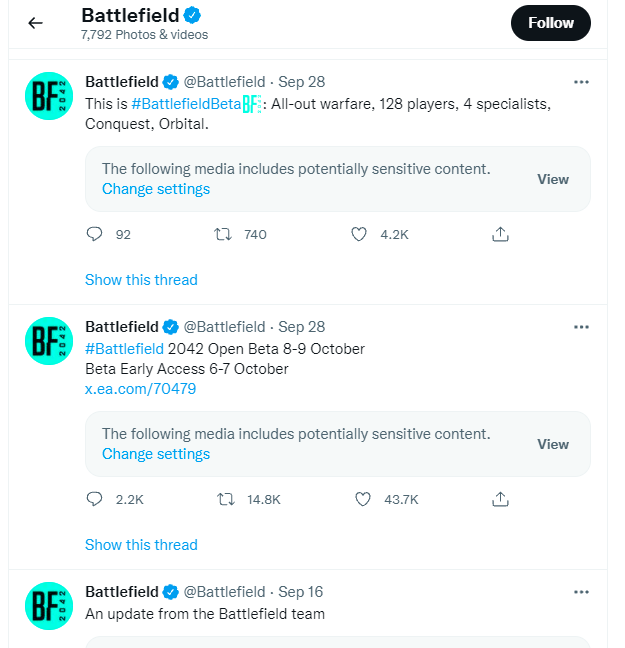Image resolution: width=625 pixels, height=648 pixels.
Task: Open more options on the BattlefieldBeta tweet
Action: pos(581,82)
